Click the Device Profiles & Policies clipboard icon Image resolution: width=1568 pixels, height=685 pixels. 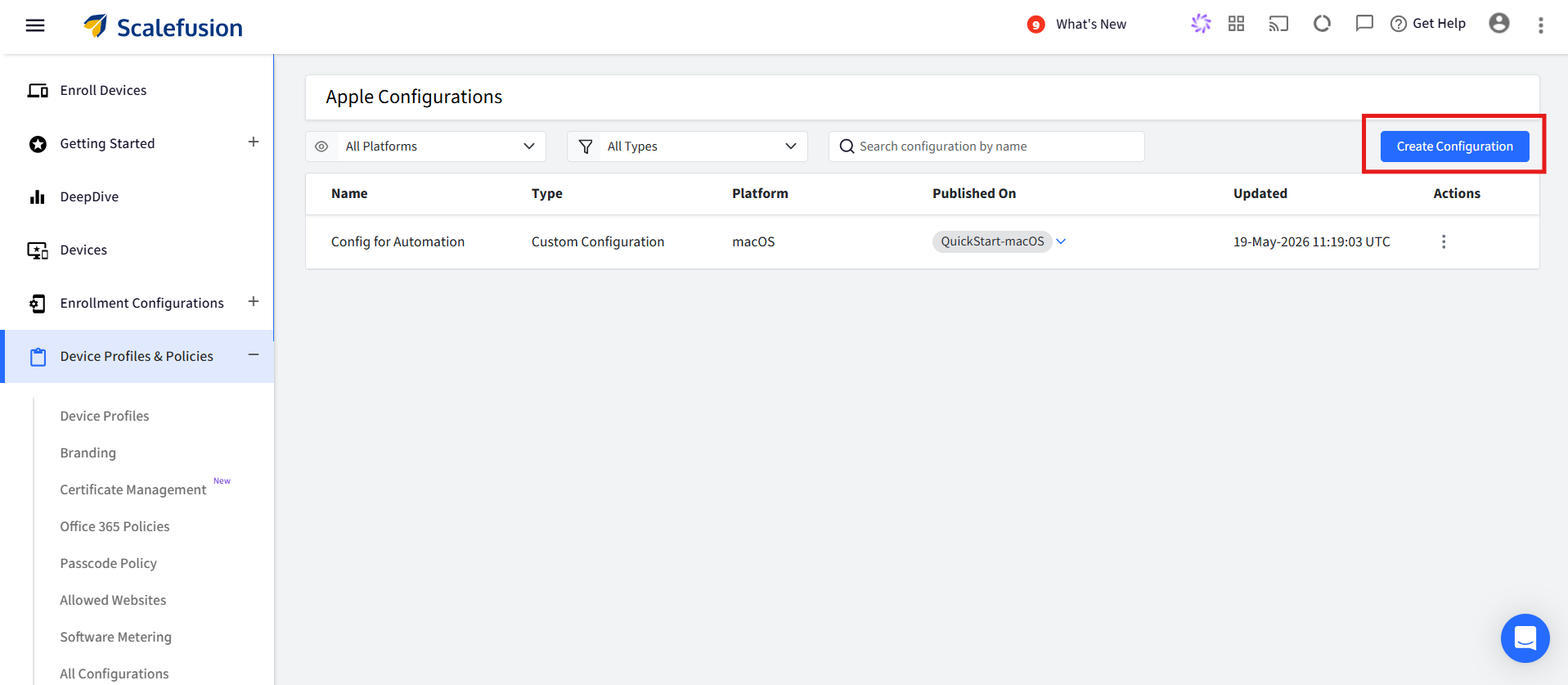click(38, 357)
